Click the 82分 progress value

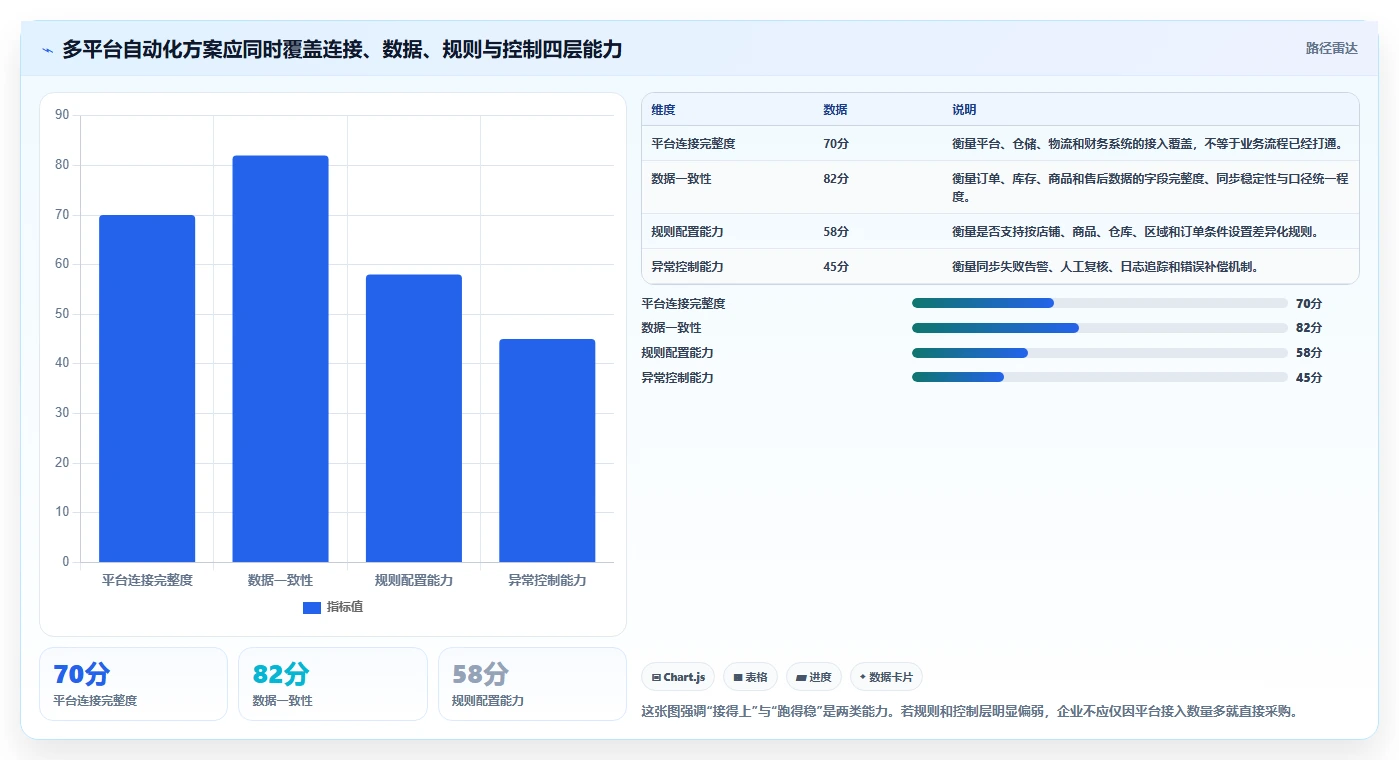1309,328
